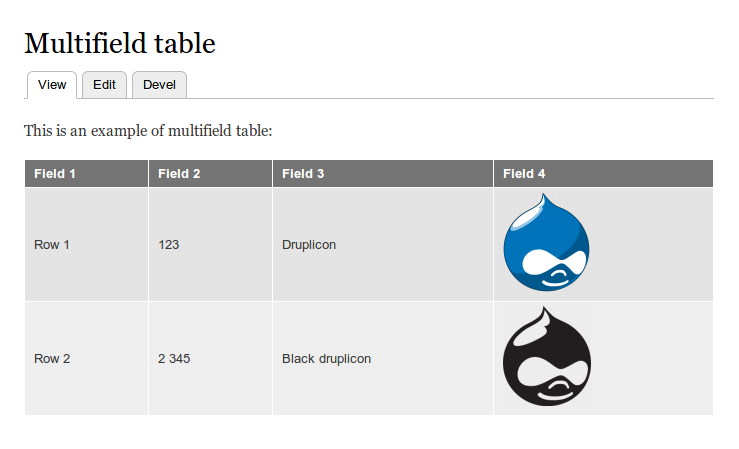Click the Field 3 column header
This screenshot has height=449, width=739.
click(x=383, y=174)
